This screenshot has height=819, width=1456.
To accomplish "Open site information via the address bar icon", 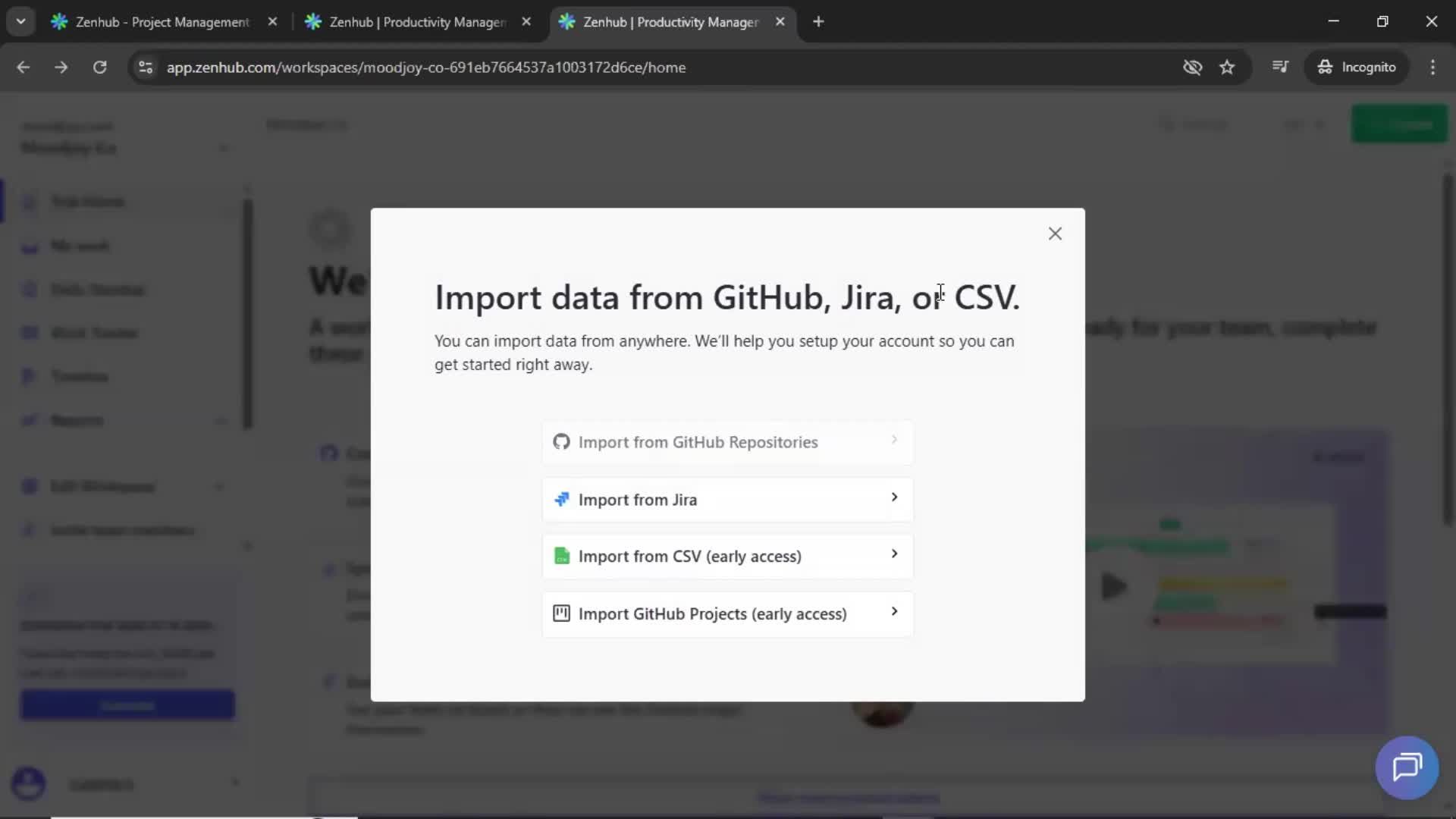I will [145, 67].
